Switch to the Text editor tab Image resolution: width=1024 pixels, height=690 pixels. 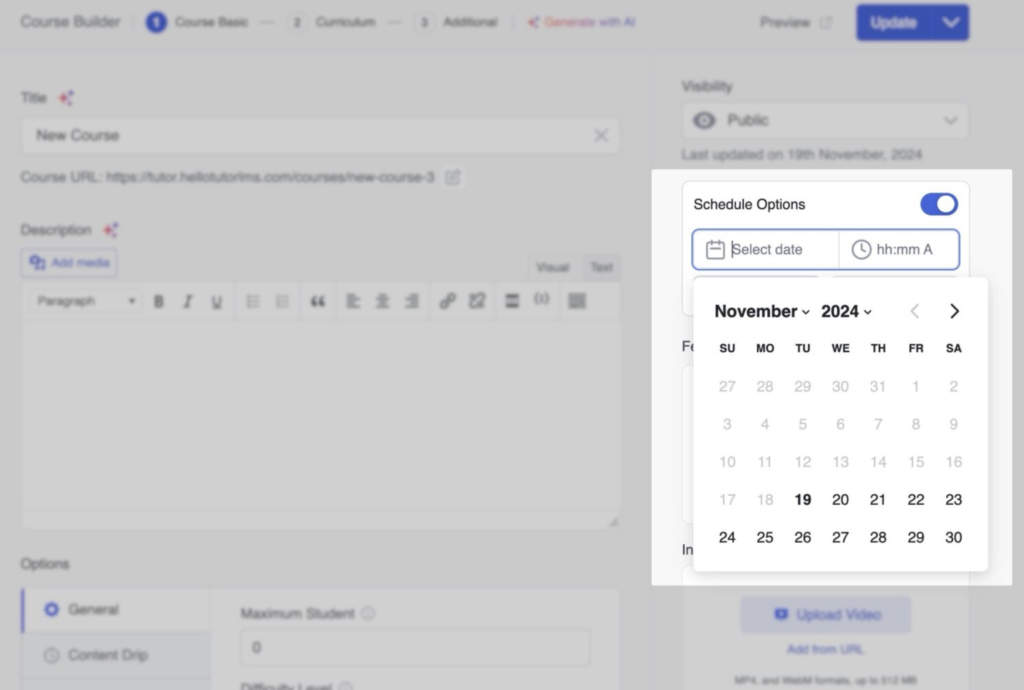(601, 267)
